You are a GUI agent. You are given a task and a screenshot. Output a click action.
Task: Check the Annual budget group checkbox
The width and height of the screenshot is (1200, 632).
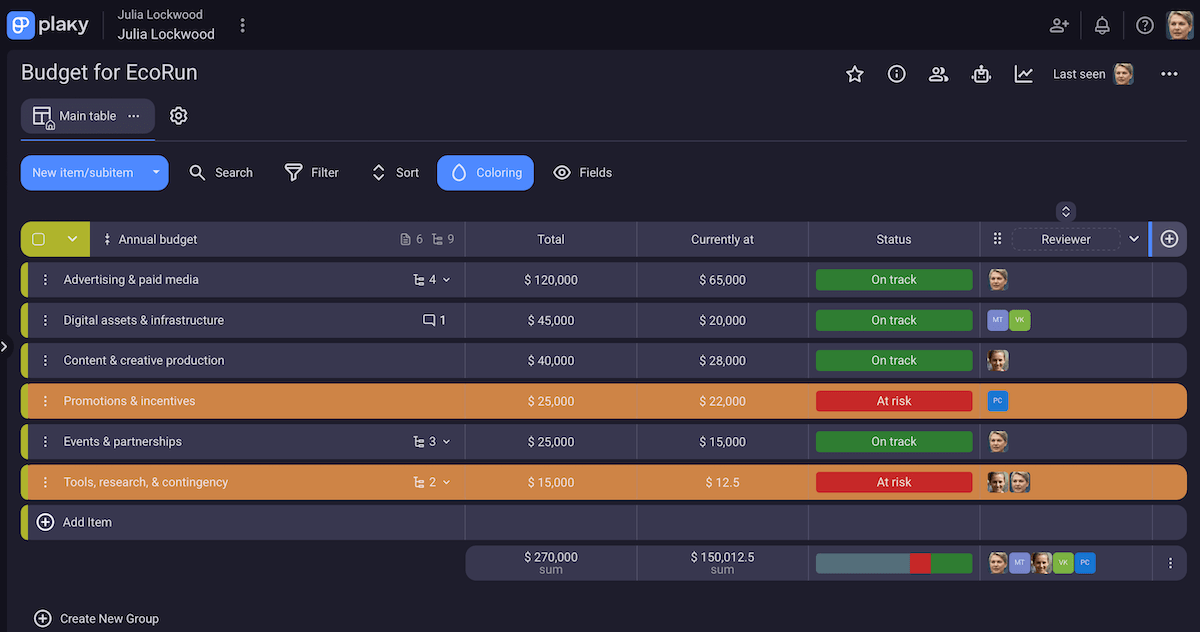click(39, 240)
